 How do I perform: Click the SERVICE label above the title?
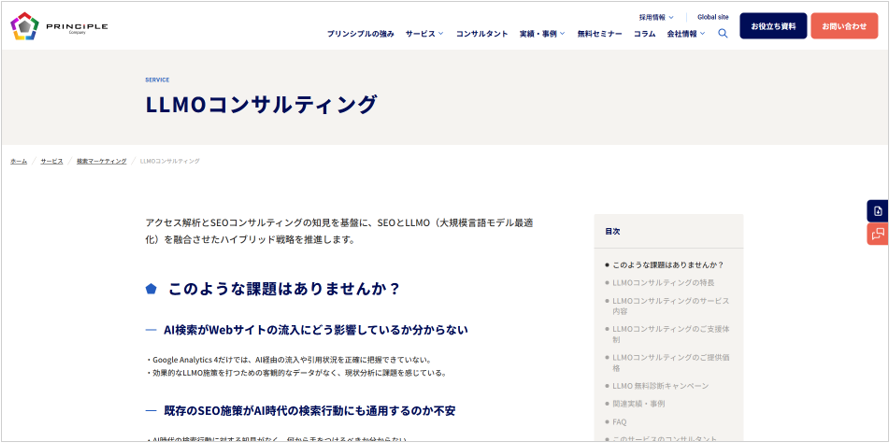[157, 80]
